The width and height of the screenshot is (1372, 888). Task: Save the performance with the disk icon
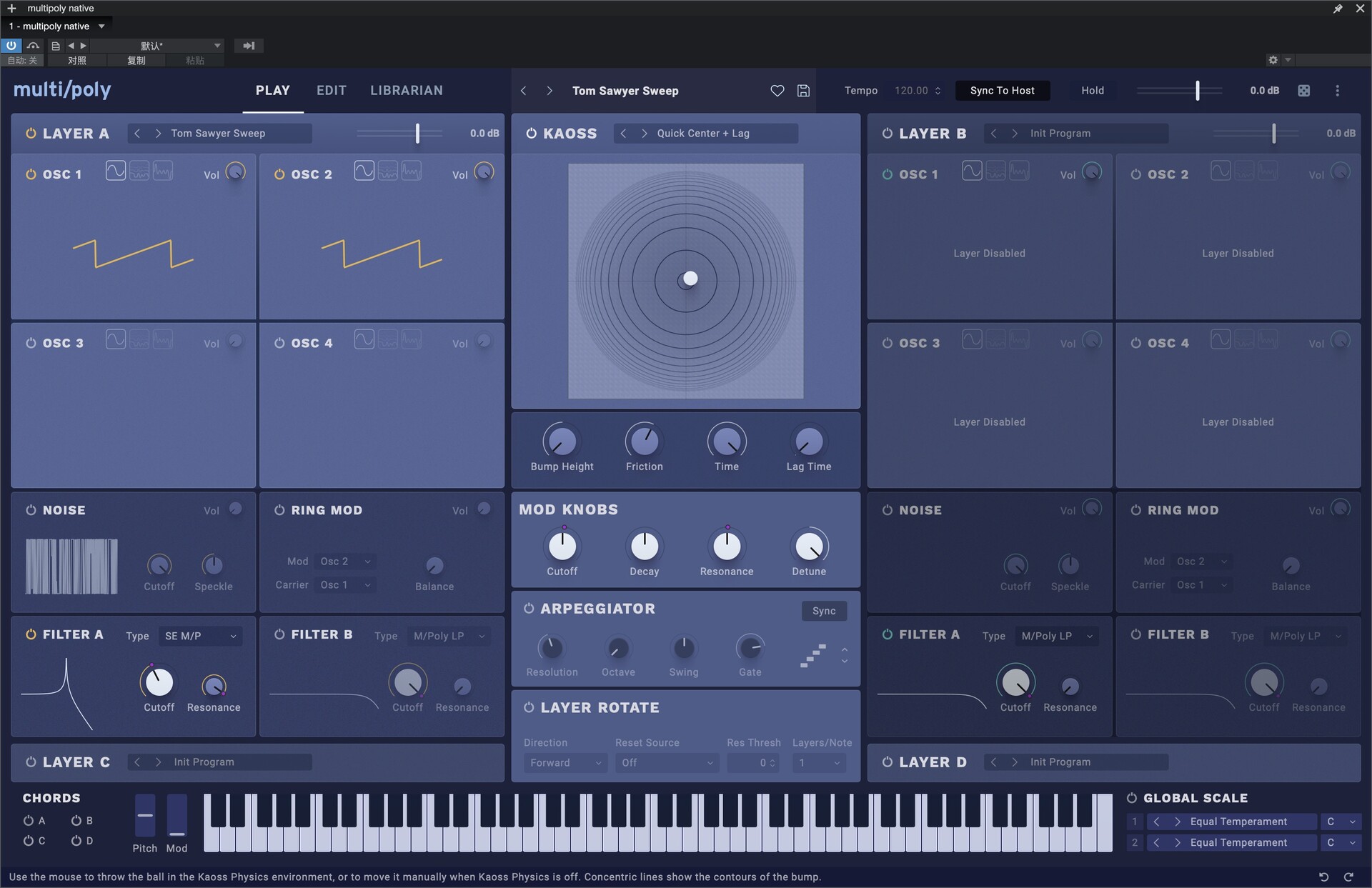(x=803, y=91)
